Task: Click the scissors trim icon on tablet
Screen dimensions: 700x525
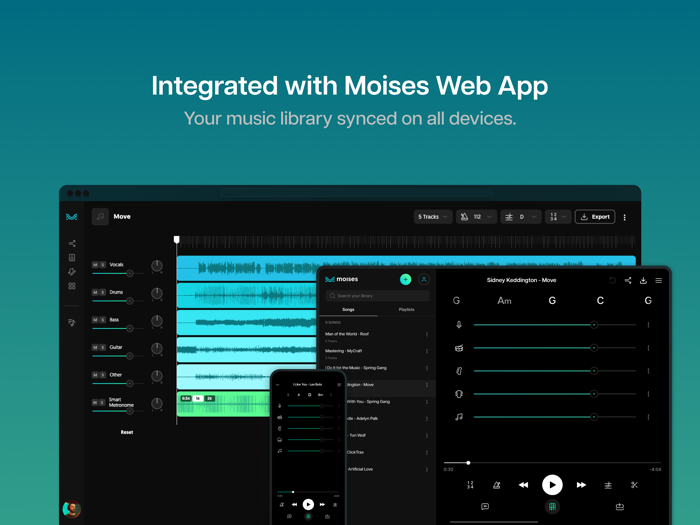Action: 634,485
